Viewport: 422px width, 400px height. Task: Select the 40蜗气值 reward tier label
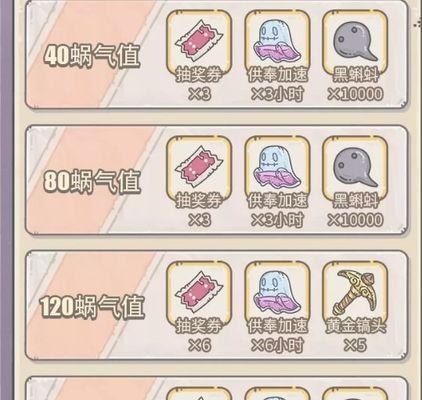(x=92, y=56)
